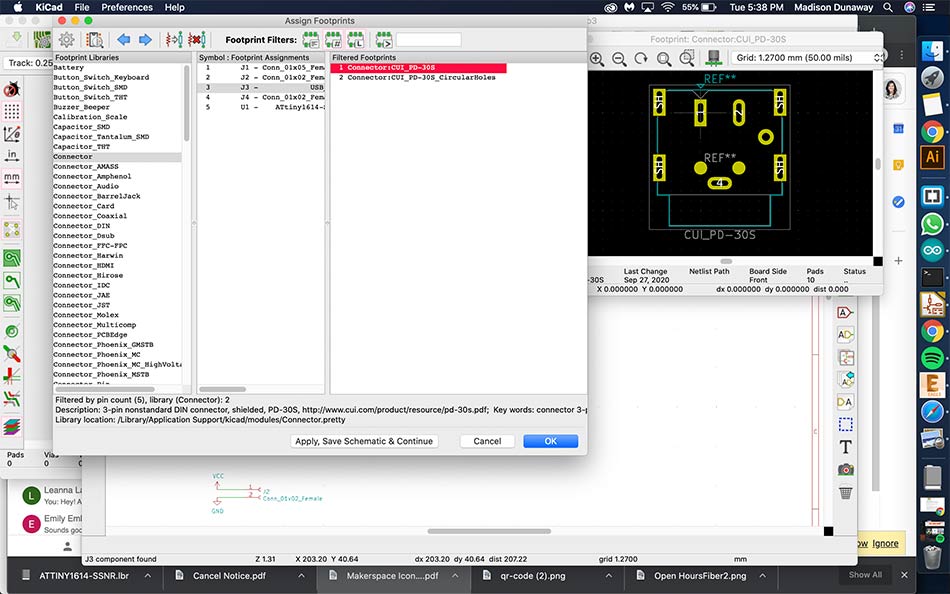Select Capacitor_SMD library

[117, 127]
